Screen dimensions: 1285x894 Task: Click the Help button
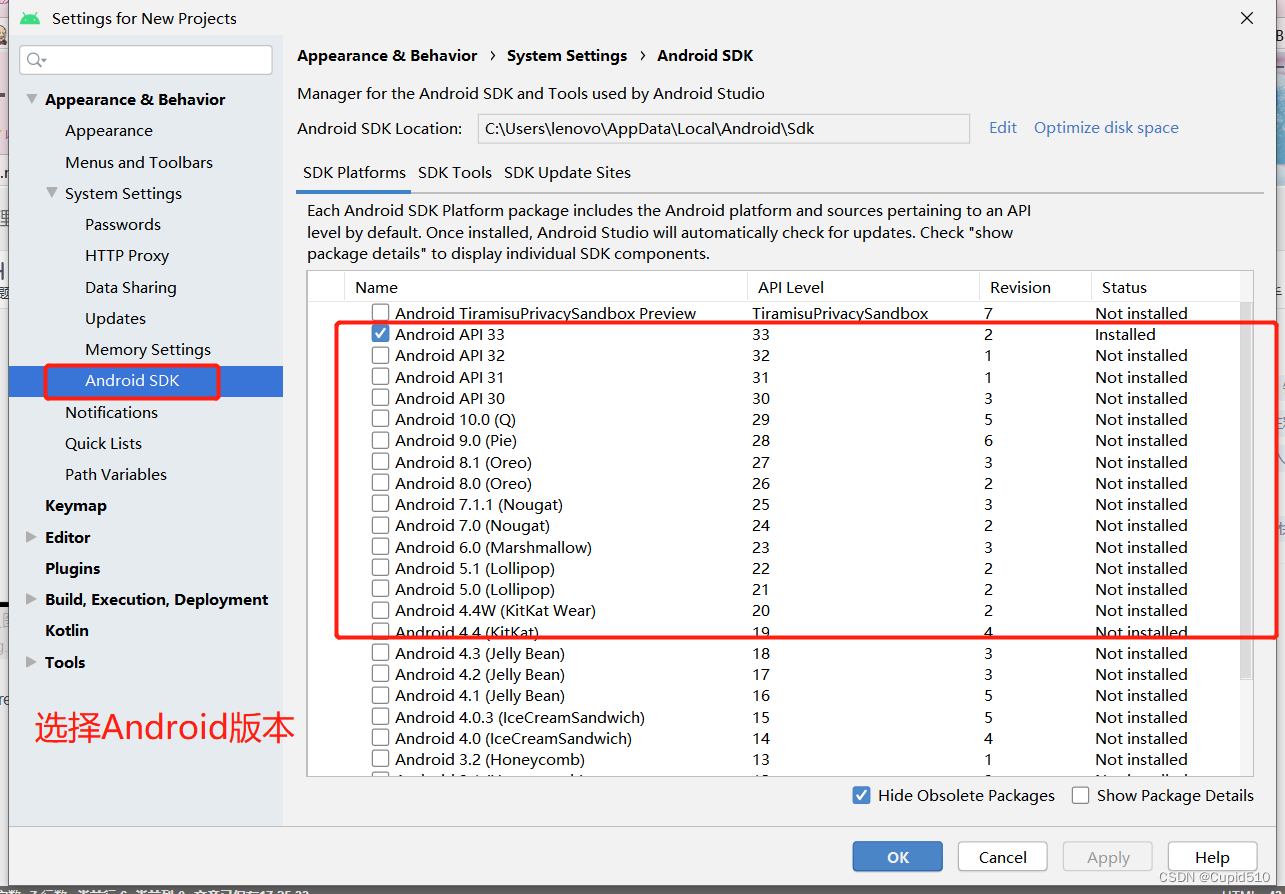pyautogui.click(x=1212, y=857)
